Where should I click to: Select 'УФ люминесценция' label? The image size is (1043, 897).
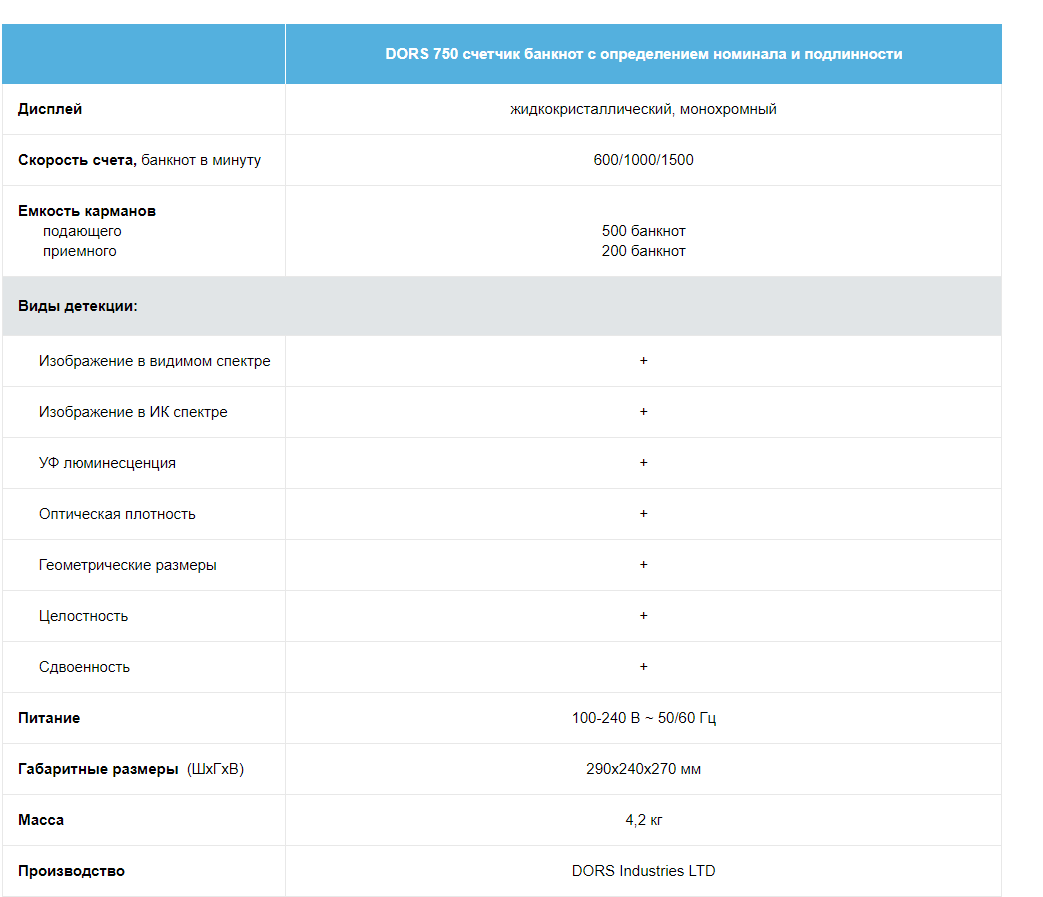point(107,463)
